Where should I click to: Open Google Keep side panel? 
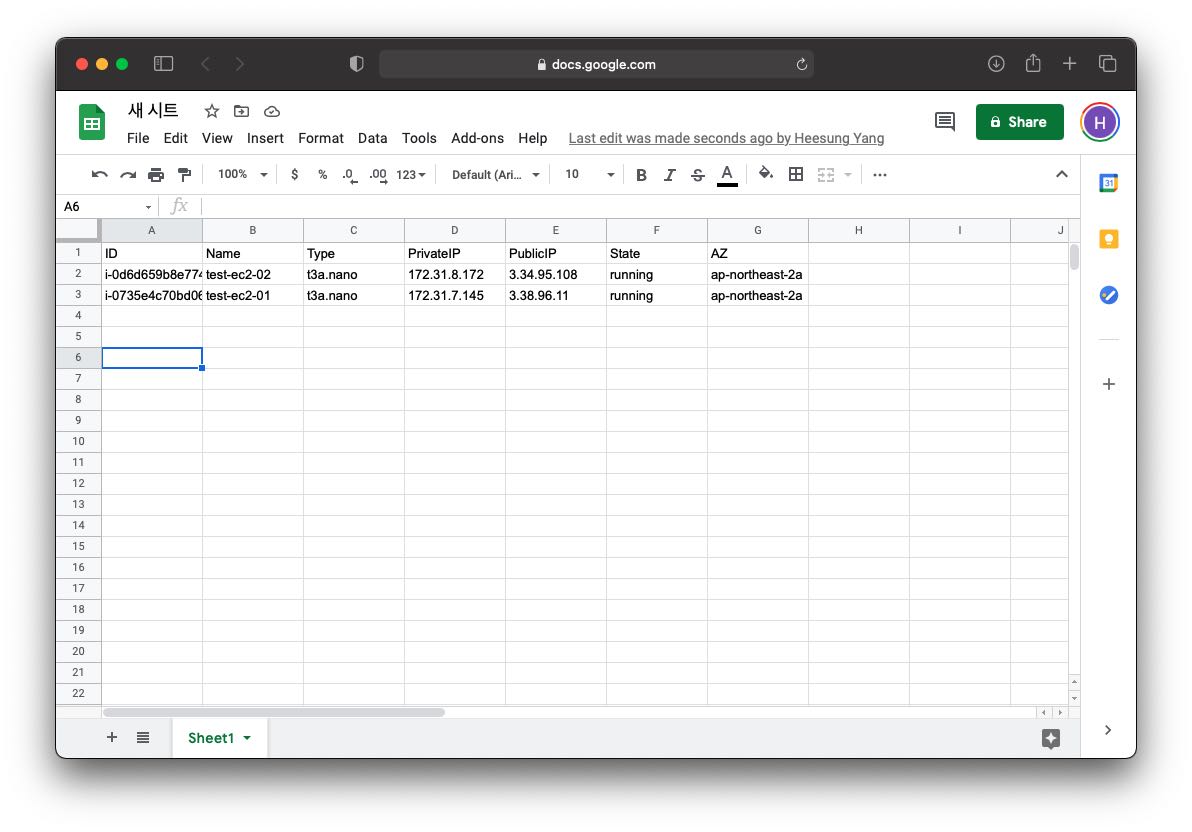click(x=1108, y=240)
